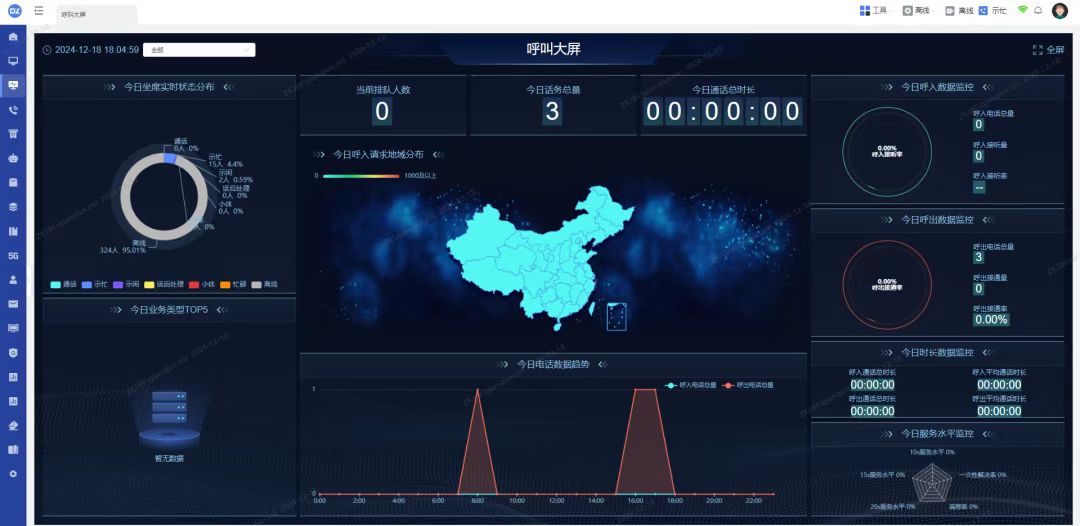Open the user profile icon in the sidebar

(x=12, y=280)
